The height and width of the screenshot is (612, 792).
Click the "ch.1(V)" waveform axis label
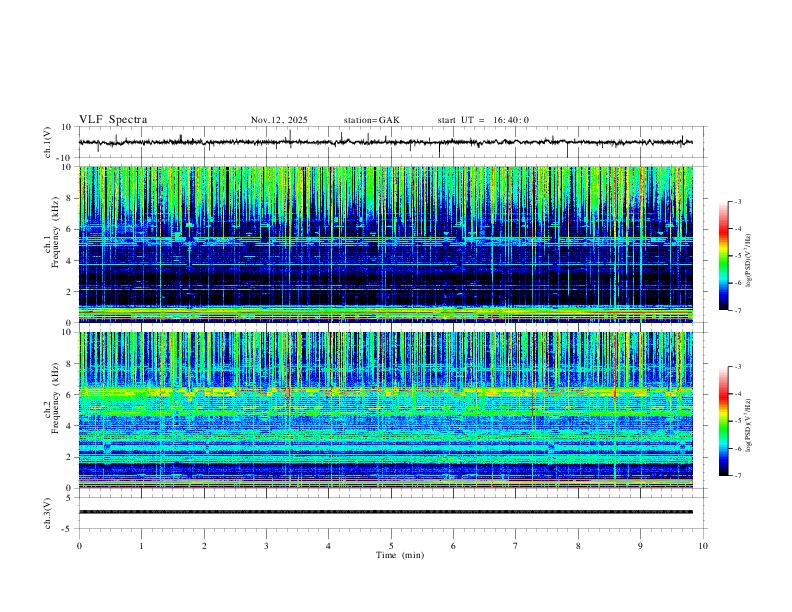[x=48, y=142]
